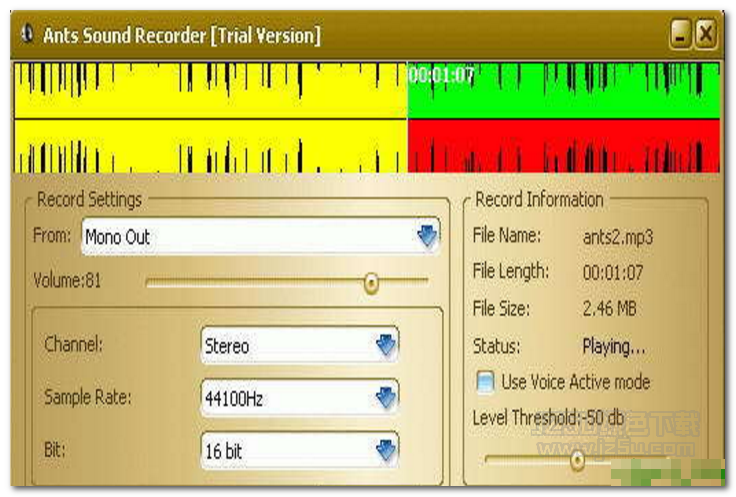Click the red waveform region
The image size is (736, 497).
(x=564, y=146)
